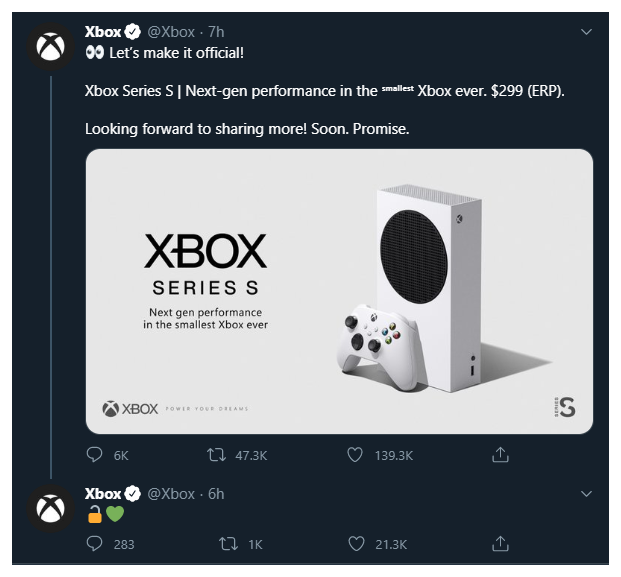Reply to the Xbox Series S tweet
This screenshot has width=621, height=577.
coord(95,455)
